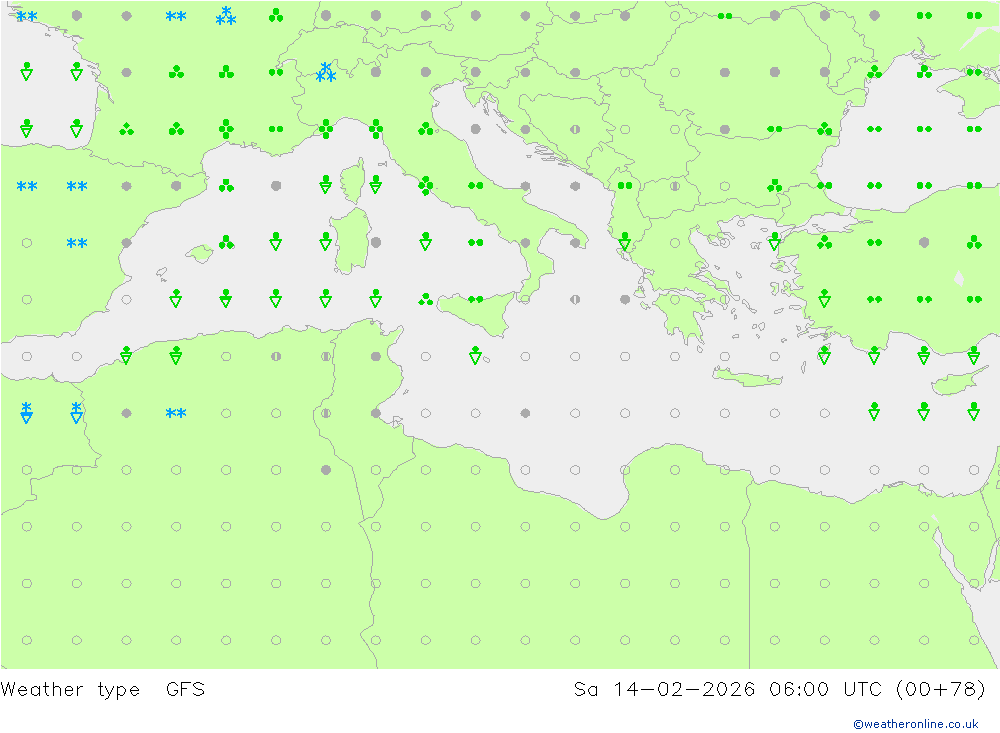Open the weatheronline.co.uk copyright link
This screenshot has height=733, width=1000.
[916, 724]
